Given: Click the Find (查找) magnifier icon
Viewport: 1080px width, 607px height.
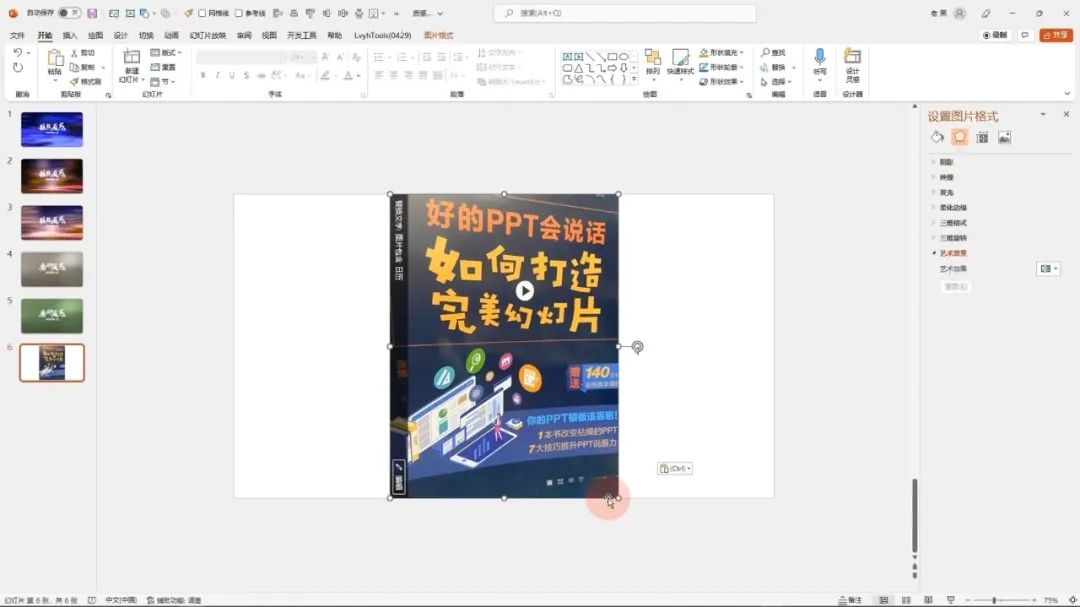Looking at the screenshot, I should [x=765, y=53].
